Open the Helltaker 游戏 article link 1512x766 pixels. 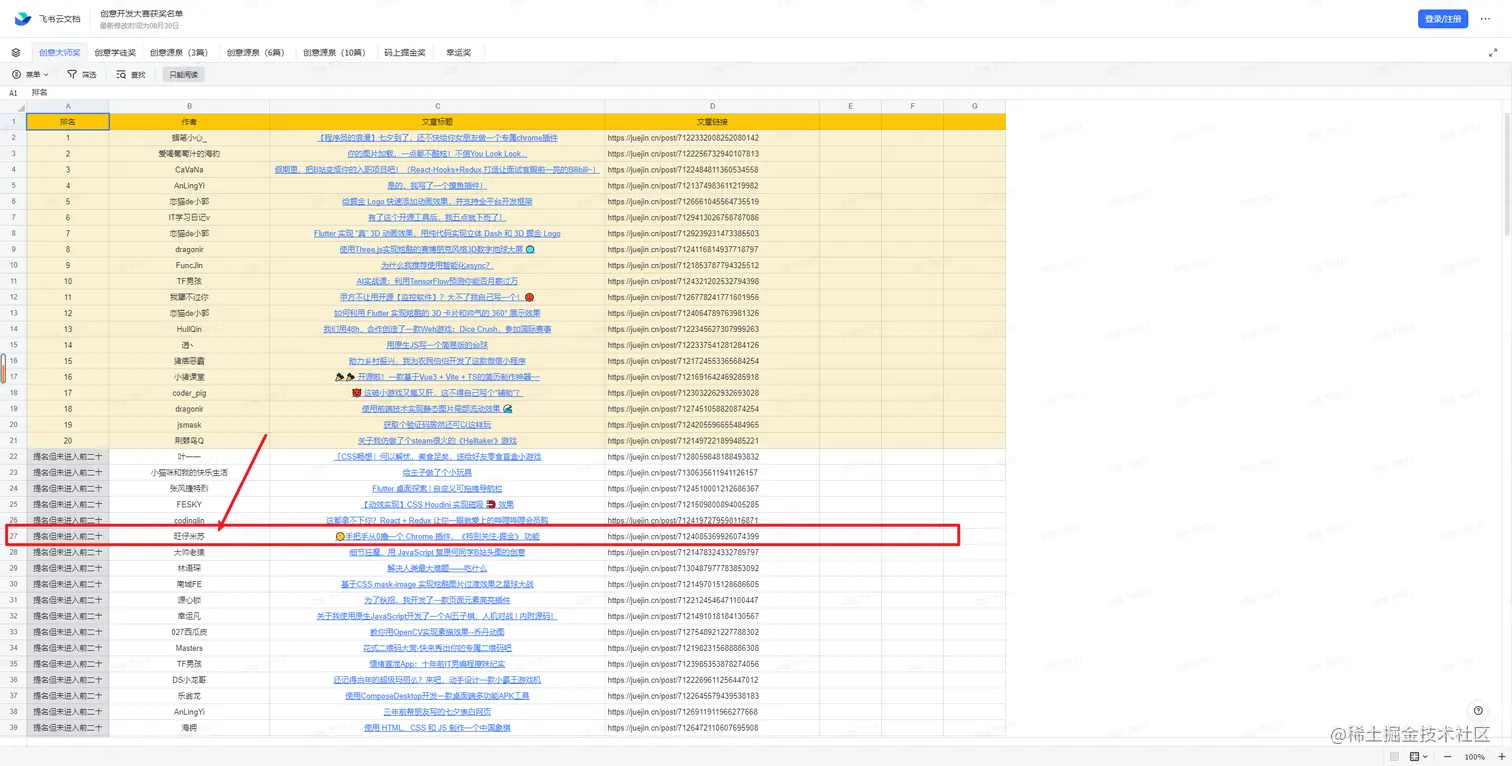[437, 441]
